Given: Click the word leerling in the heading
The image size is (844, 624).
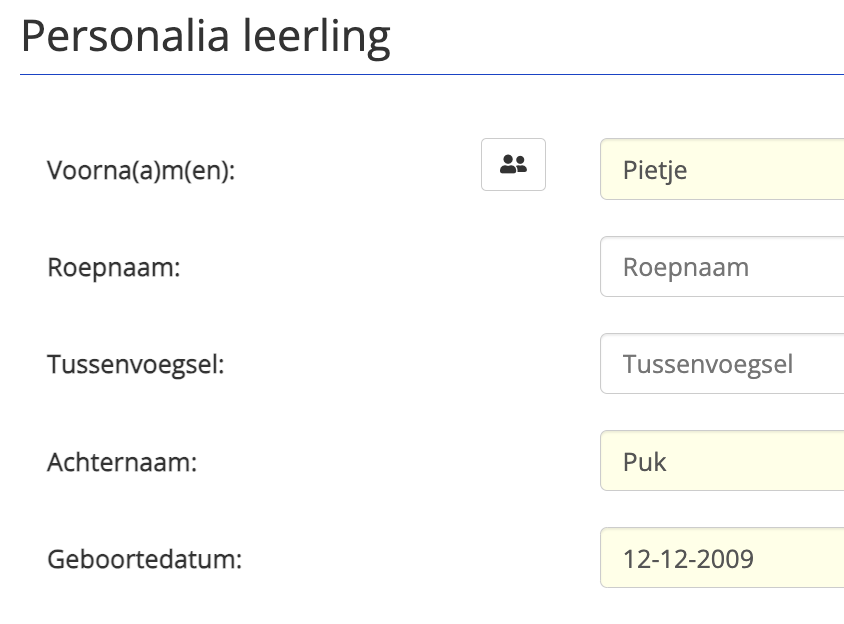Looking at the screenshot, I should click(316, 39).
